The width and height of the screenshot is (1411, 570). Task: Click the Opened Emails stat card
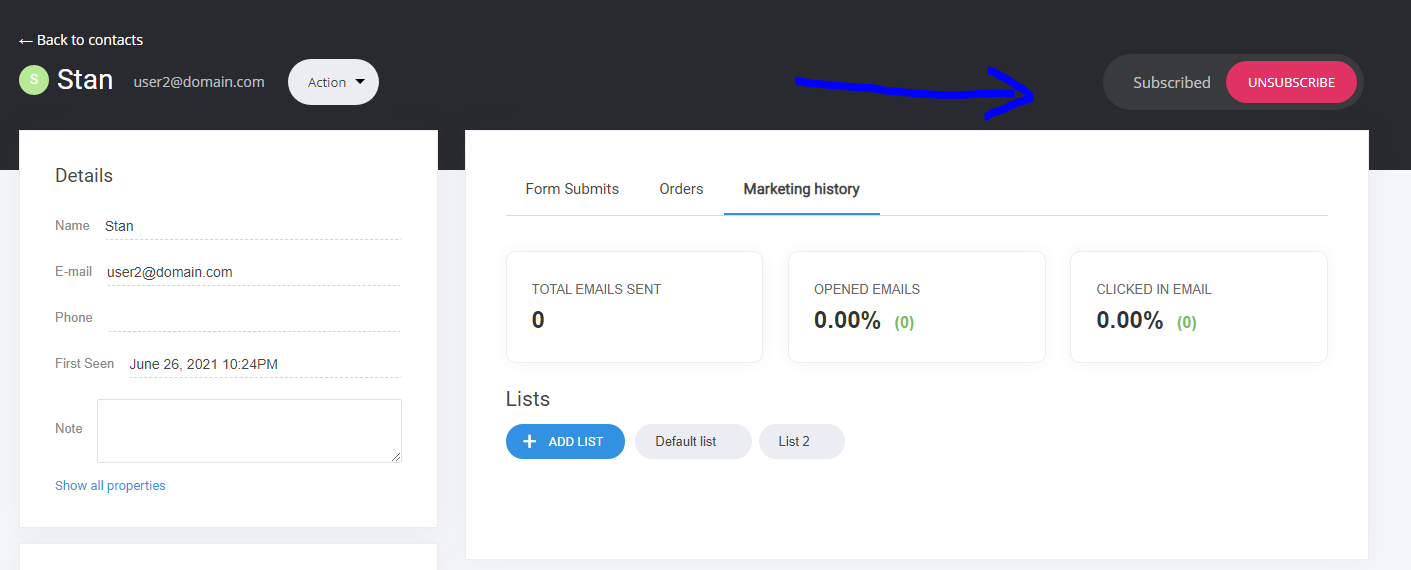(x=916, y=307)
